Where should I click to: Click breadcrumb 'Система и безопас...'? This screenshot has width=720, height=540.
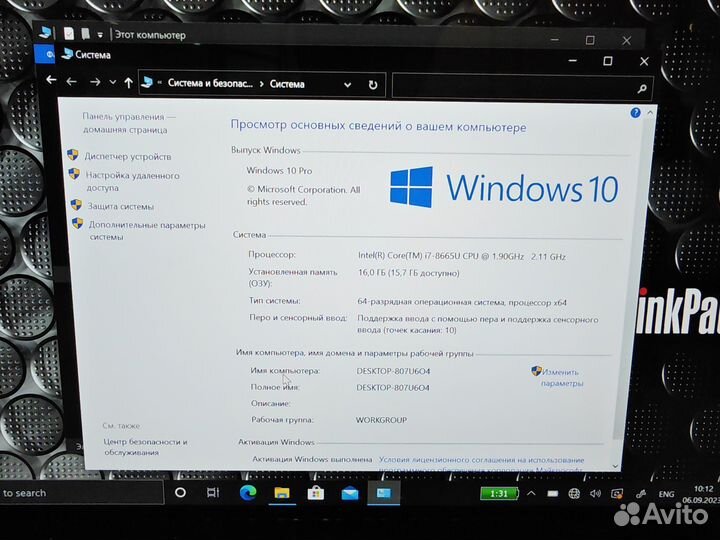210,83
